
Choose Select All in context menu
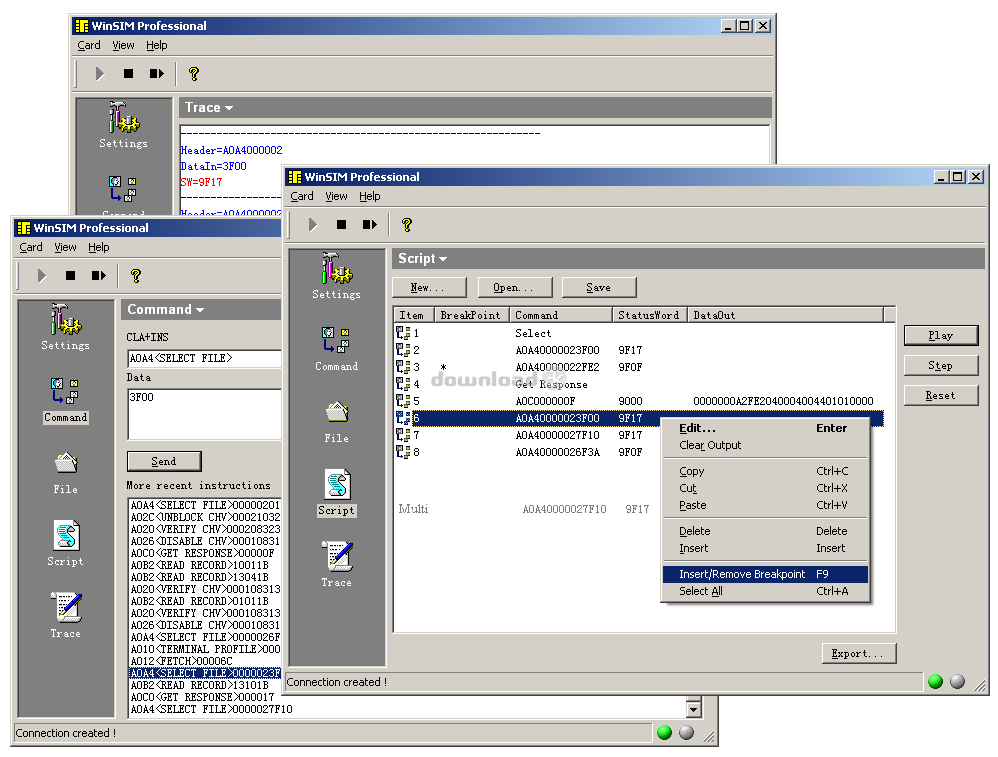point(765,591)
